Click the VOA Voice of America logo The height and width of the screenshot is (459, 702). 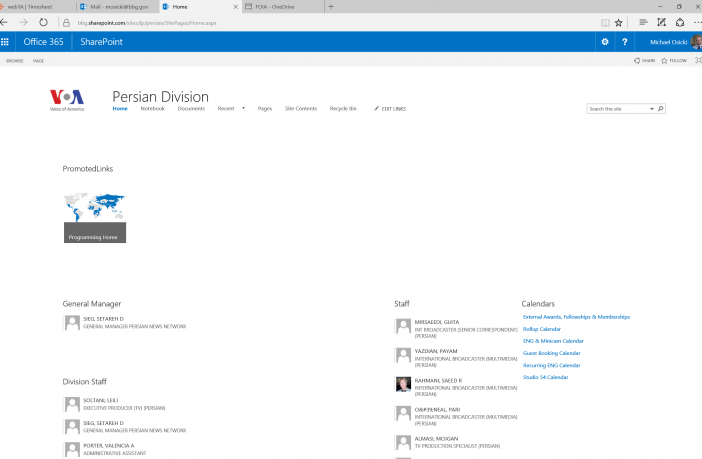tap(67, 100)
